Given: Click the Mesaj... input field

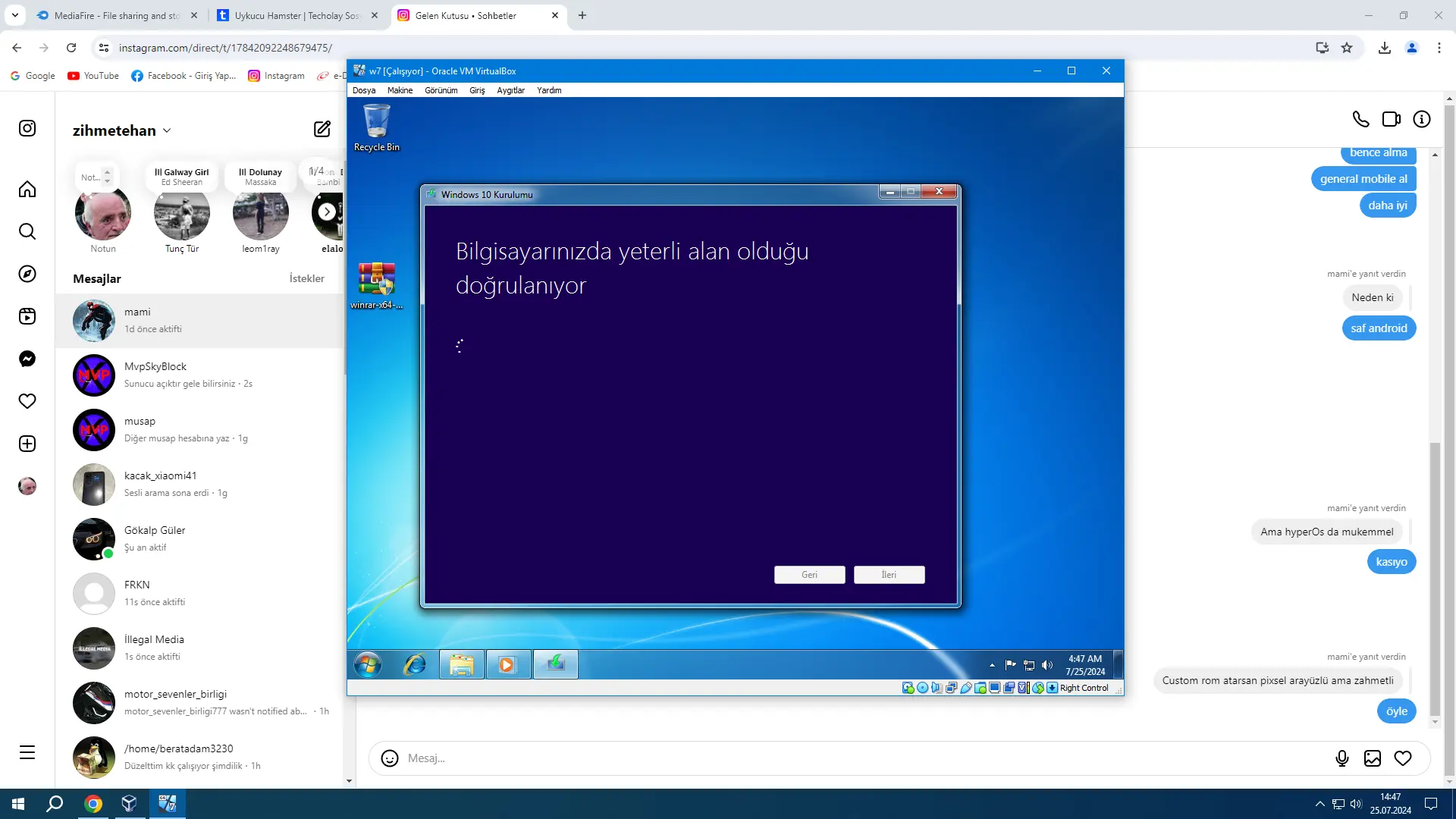Looking at the screenshot, I should tap(864, 758).
